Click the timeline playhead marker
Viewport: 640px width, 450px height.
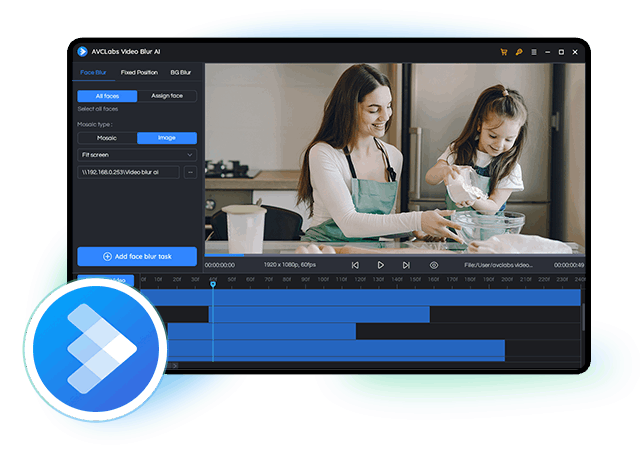[213, 284]
